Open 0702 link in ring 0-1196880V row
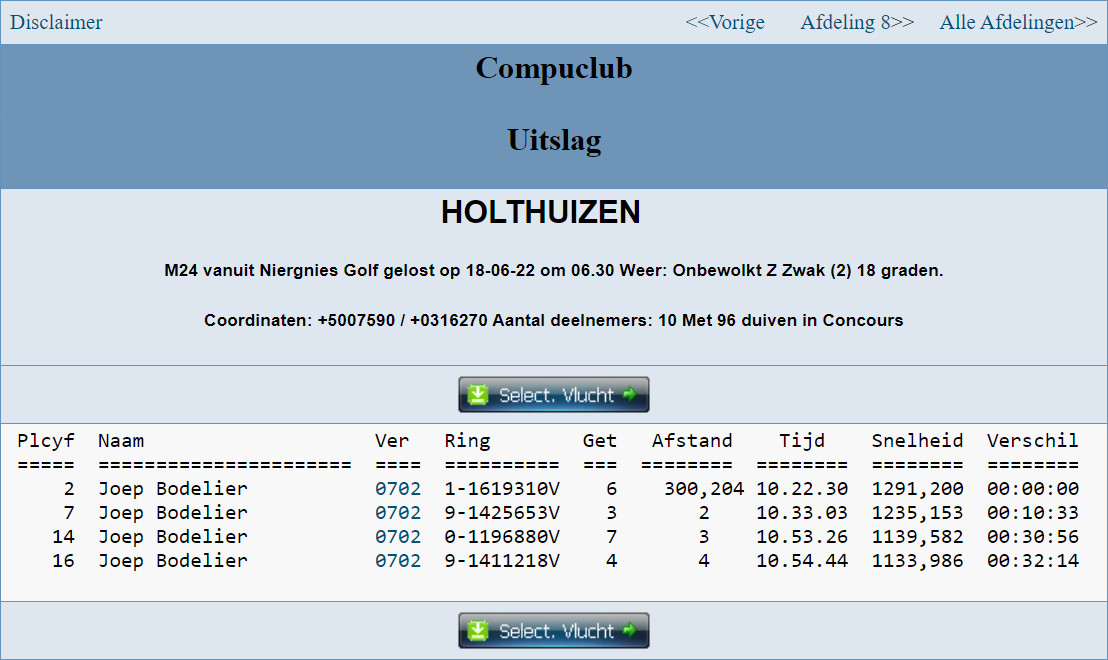The width and height of the screenshot is (1108, 660). (398, 536)
